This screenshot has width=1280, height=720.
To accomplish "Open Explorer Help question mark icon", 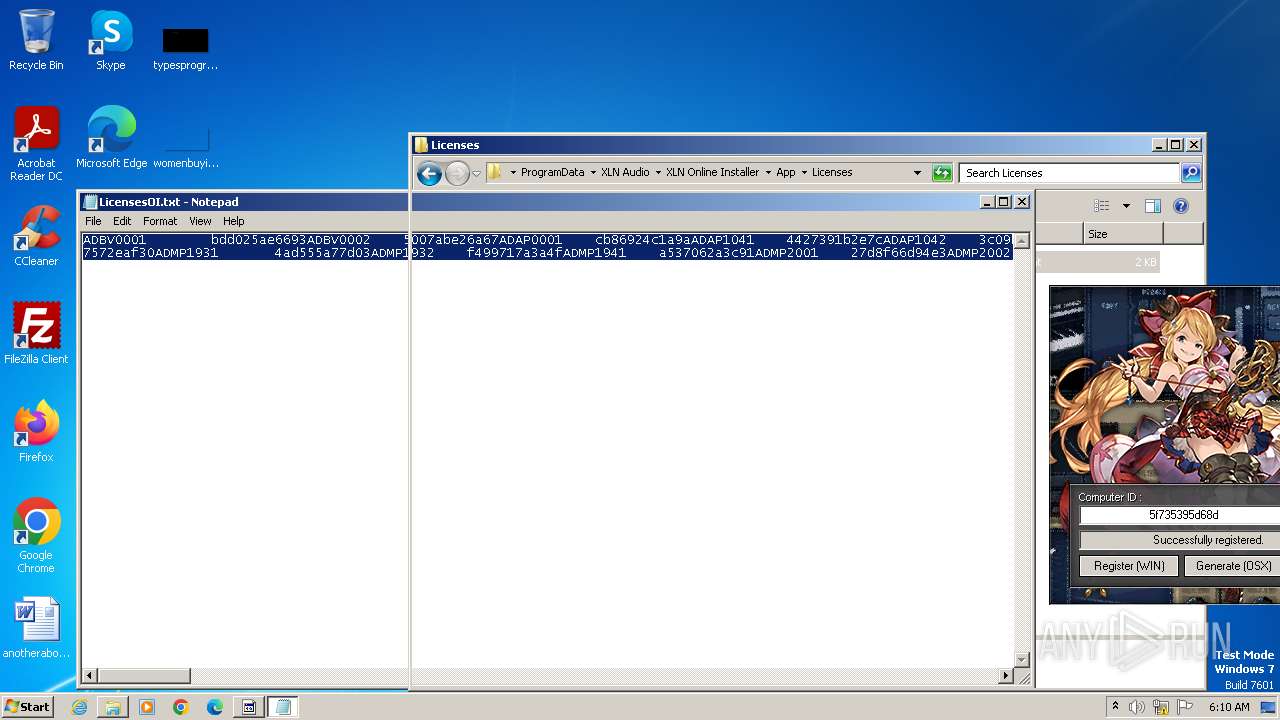I will click(x=1181, y=206).
